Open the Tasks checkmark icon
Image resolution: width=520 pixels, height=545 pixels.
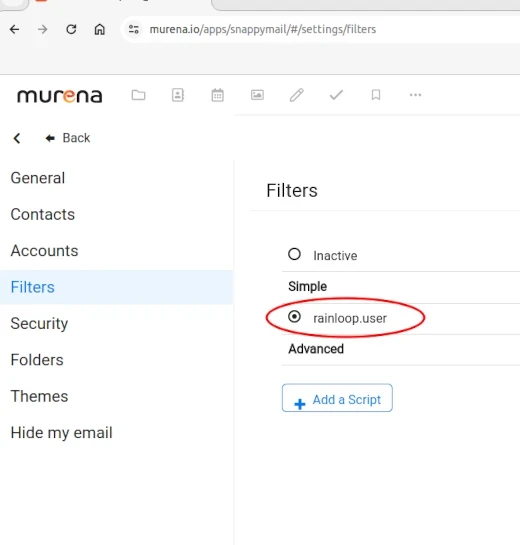pyautogui.click(x=336, y=95)
